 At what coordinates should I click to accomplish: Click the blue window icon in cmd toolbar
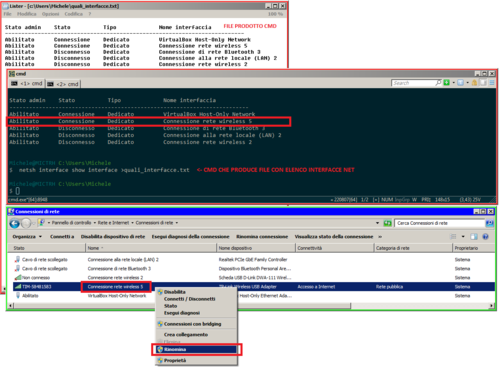(x=460, y=82)
